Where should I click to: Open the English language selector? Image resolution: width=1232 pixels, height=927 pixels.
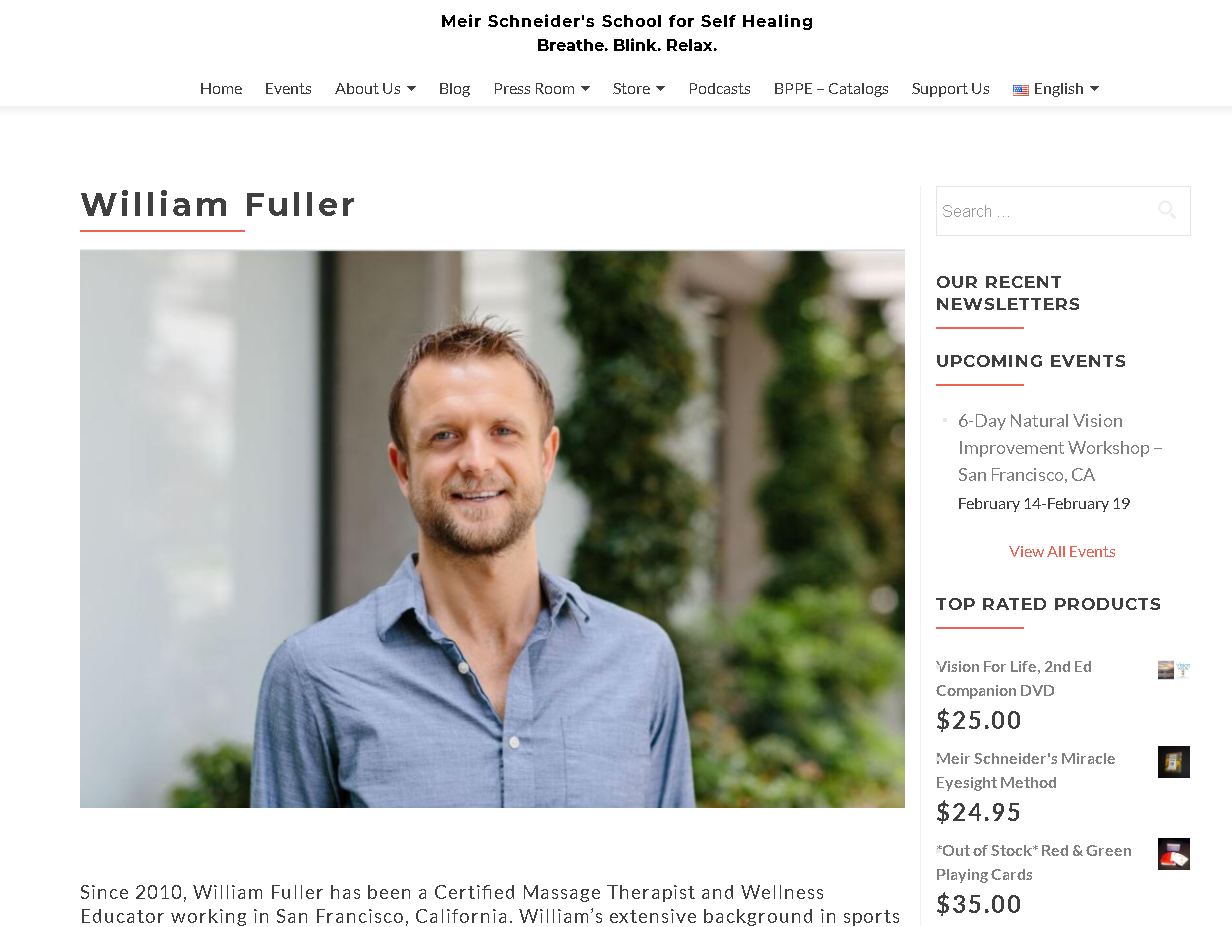coord(1056,89)
